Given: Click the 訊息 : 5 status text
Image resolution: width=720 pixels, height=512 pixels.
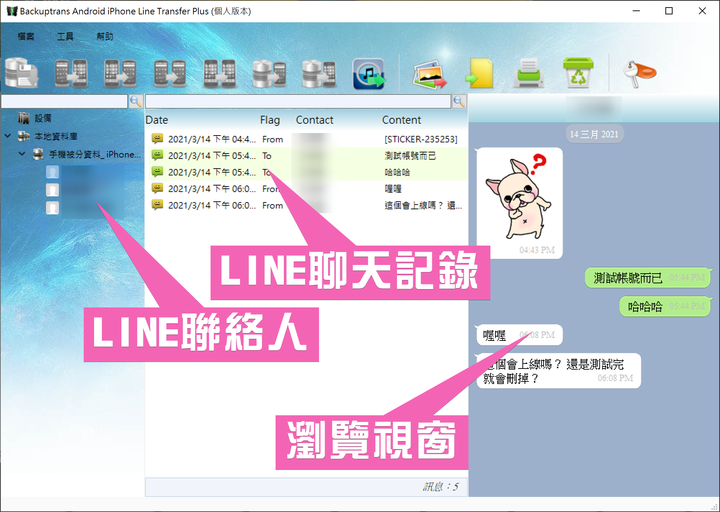Looking at the screenshot, I should point(440,487).
